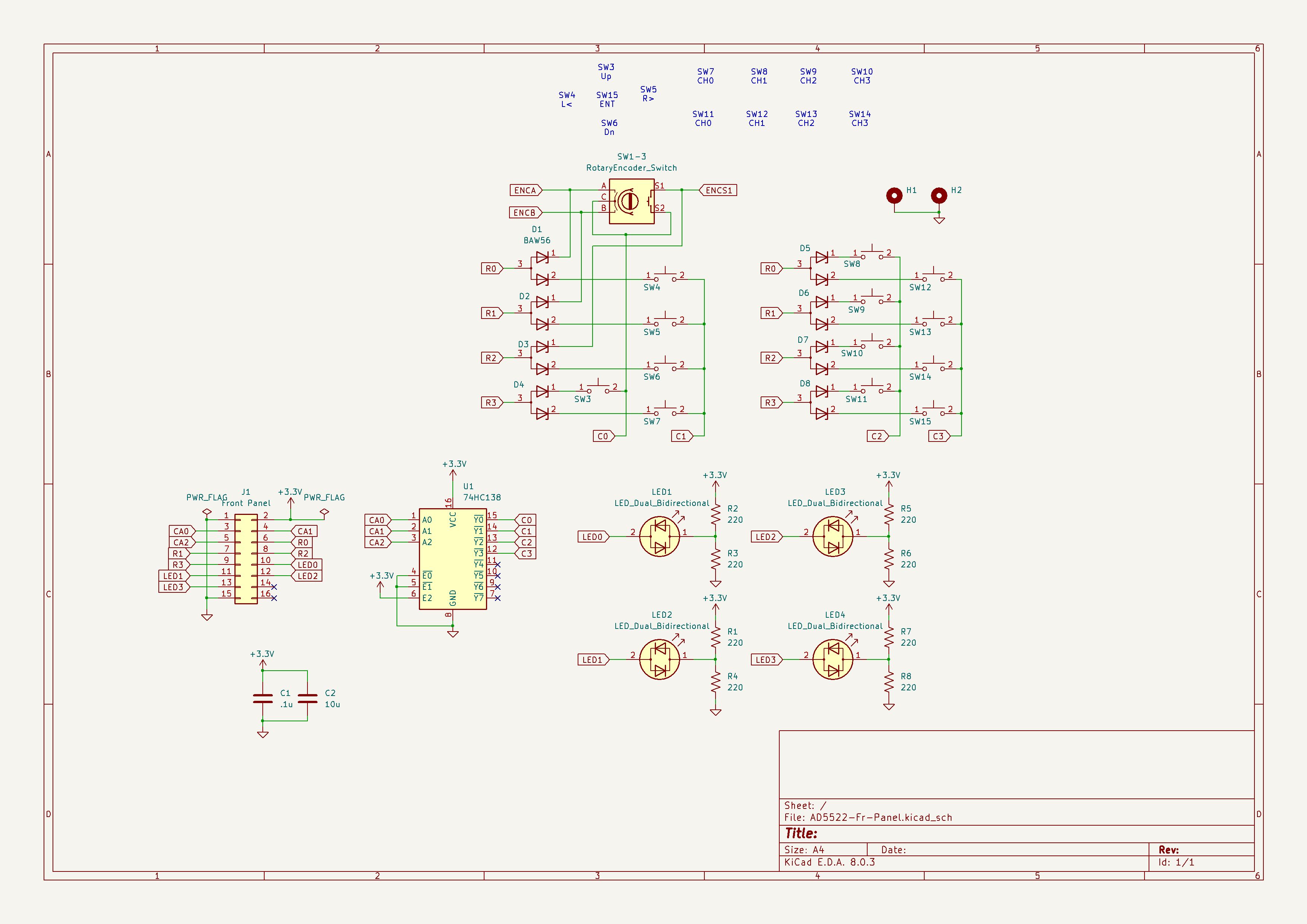Select the U1 74HC138 decoder chip body

point(452,559)
